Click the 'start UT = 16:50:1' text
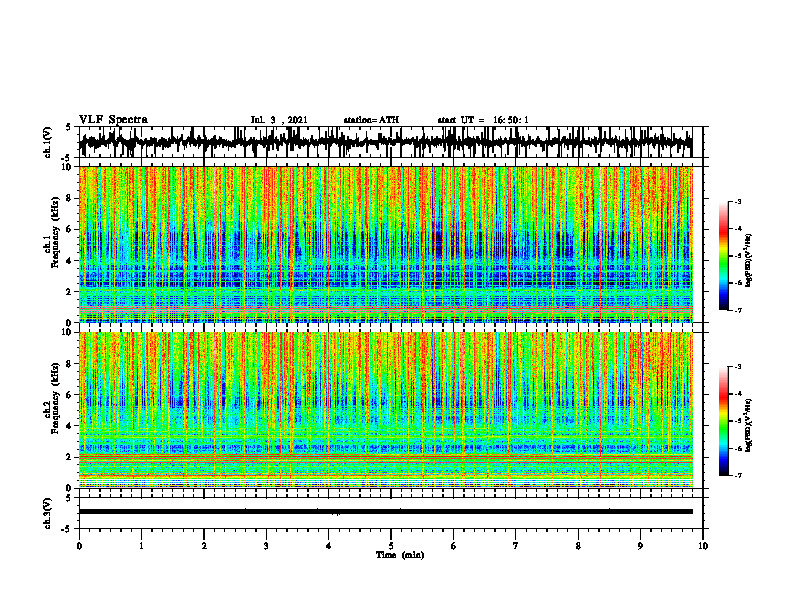The image size is (792, 612). tap(483, 120)
